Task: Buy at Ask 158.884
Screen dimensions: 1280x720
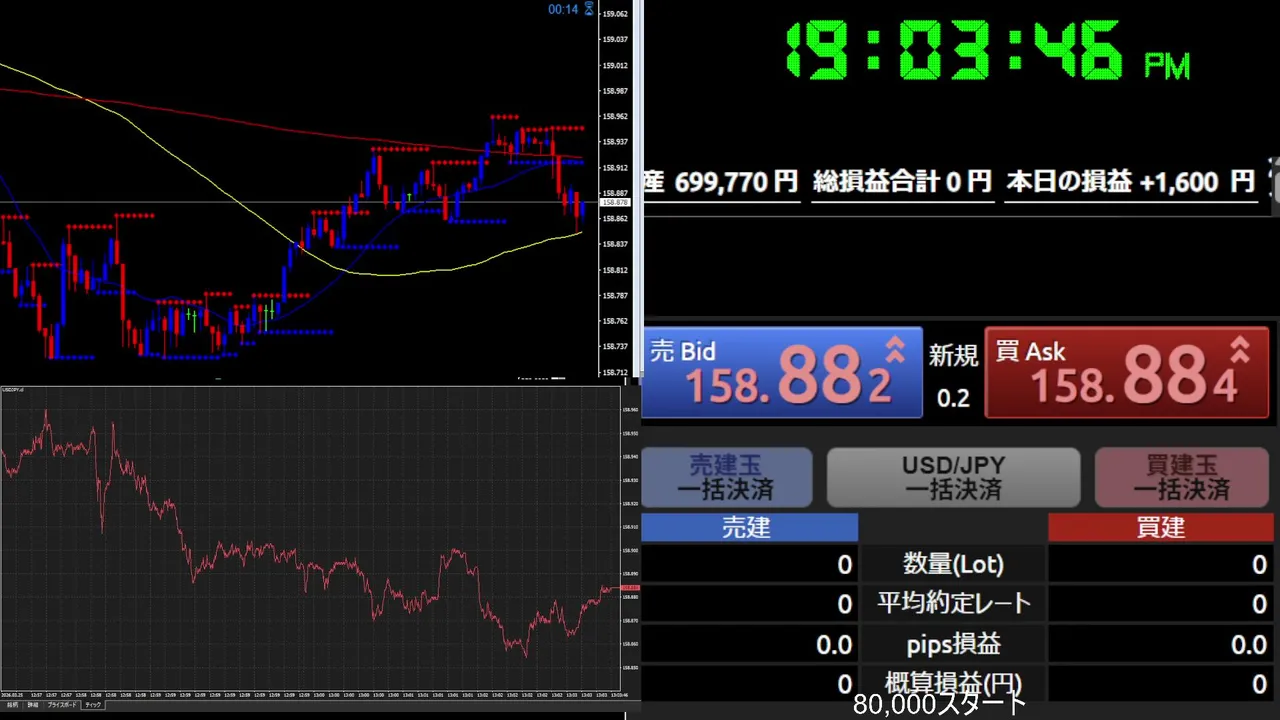Action: click(x=1127, y=373)
